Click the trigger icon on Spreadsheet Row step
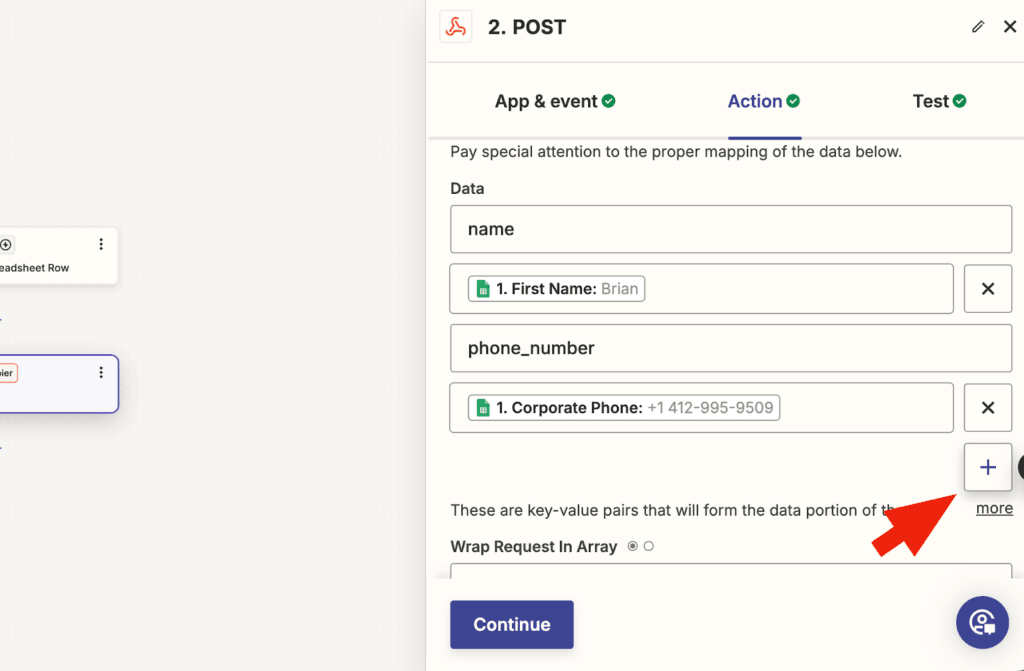This screenshot has height=671, width=1024. point(7,244)
